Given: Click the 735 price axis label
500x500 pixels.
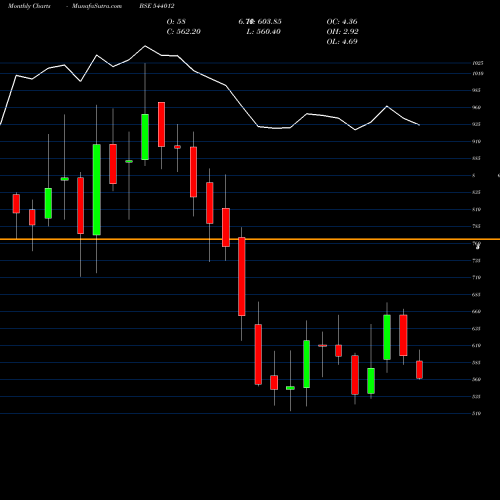Looking at the screenshot, I should click(x=476, y=261).
